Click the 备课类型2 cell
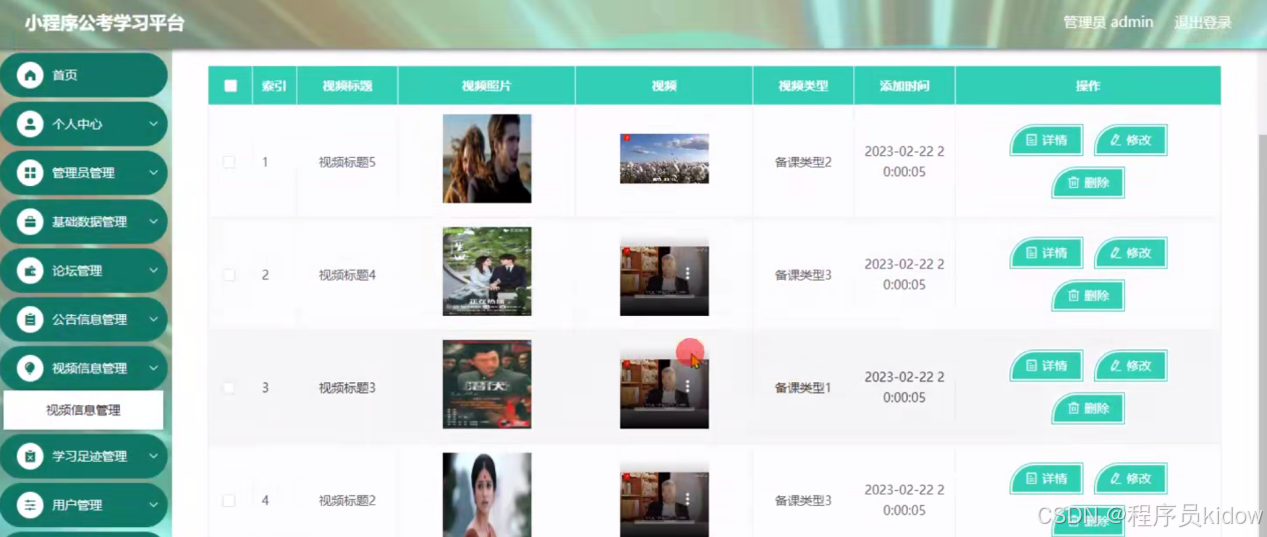Image resolution: width=1267 pixels, height=537 pixels. (803, 162)
